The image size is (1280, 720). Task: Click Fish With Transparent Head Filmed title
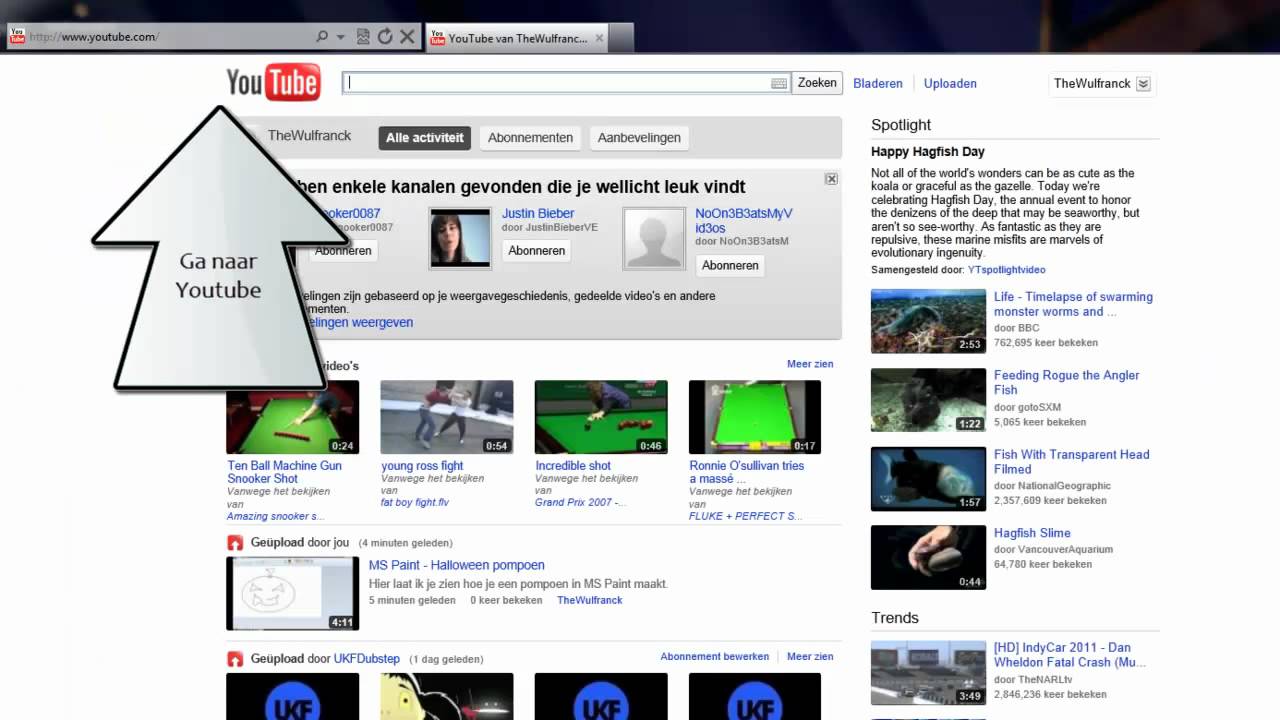click(1072, 461)
